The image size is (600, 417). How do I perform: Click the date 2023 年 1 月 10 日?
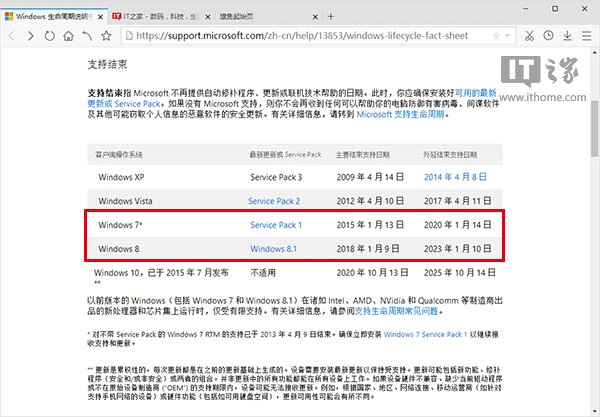pyautogui.click(x=458, y=249)
